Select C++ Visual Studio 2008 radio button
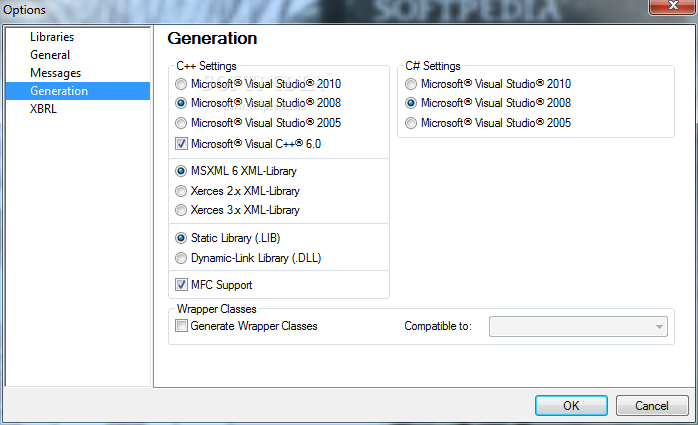Viewport: 698px width, 425px height. (x=181, y=103)
